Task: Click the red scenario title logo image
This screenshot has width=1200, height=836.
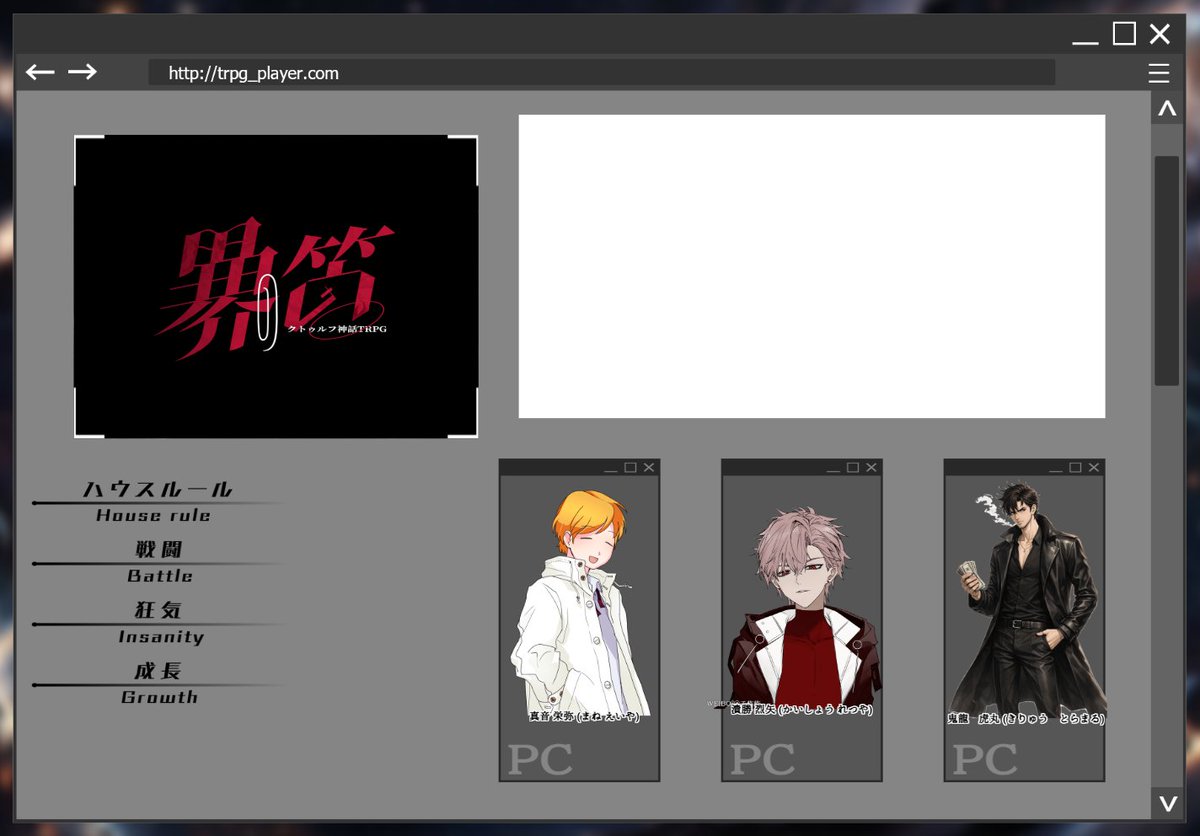Action: 276,286
